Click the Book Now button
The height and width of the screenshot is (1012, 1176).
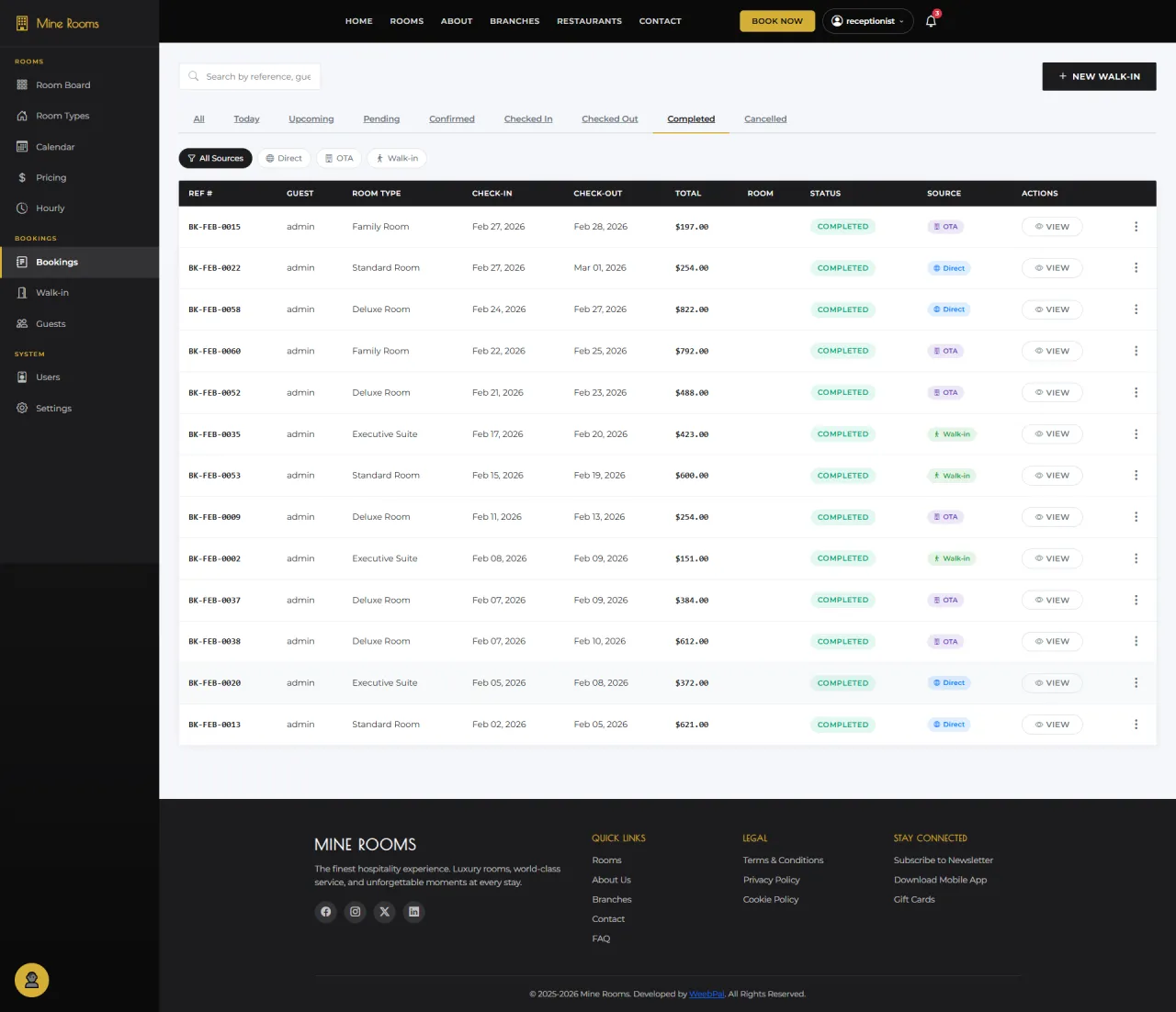777,21
